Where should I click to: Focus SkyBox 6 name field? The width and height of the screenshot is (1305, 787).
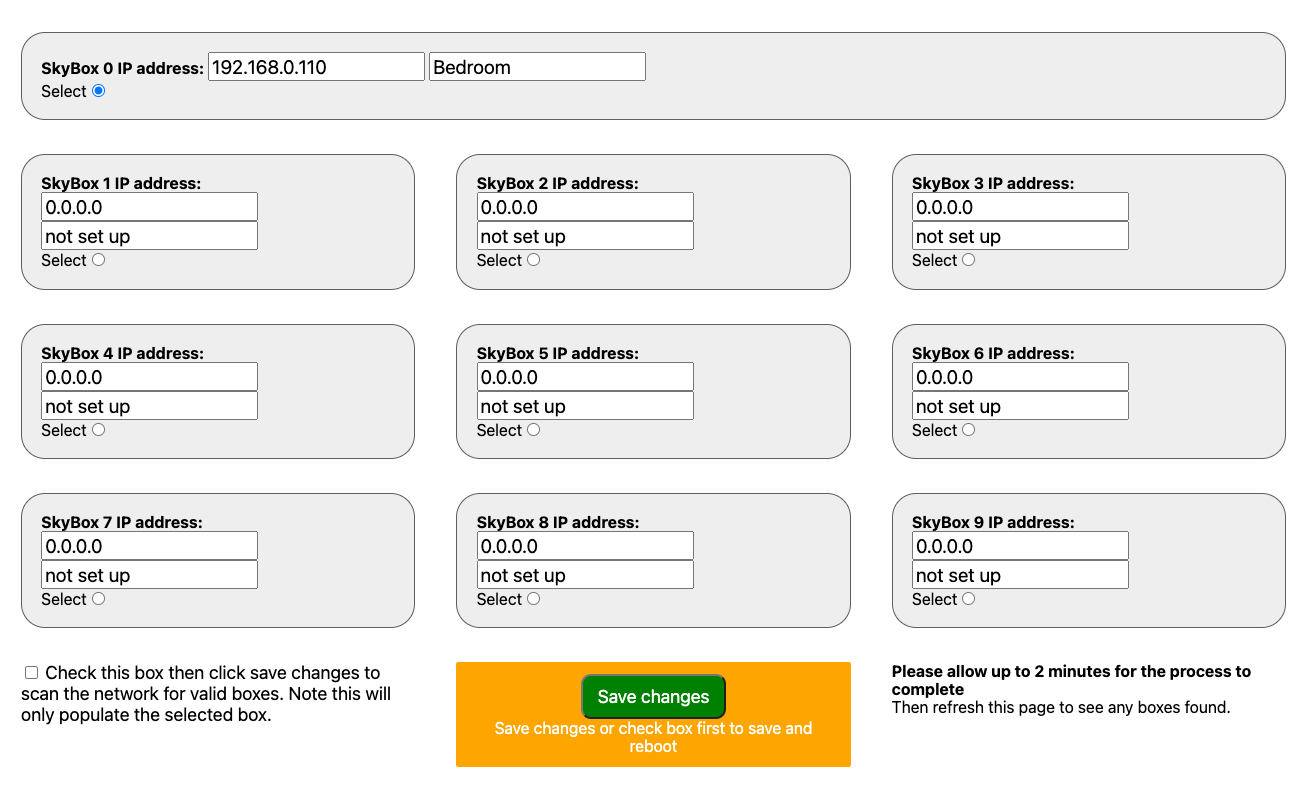point(1020,406)
